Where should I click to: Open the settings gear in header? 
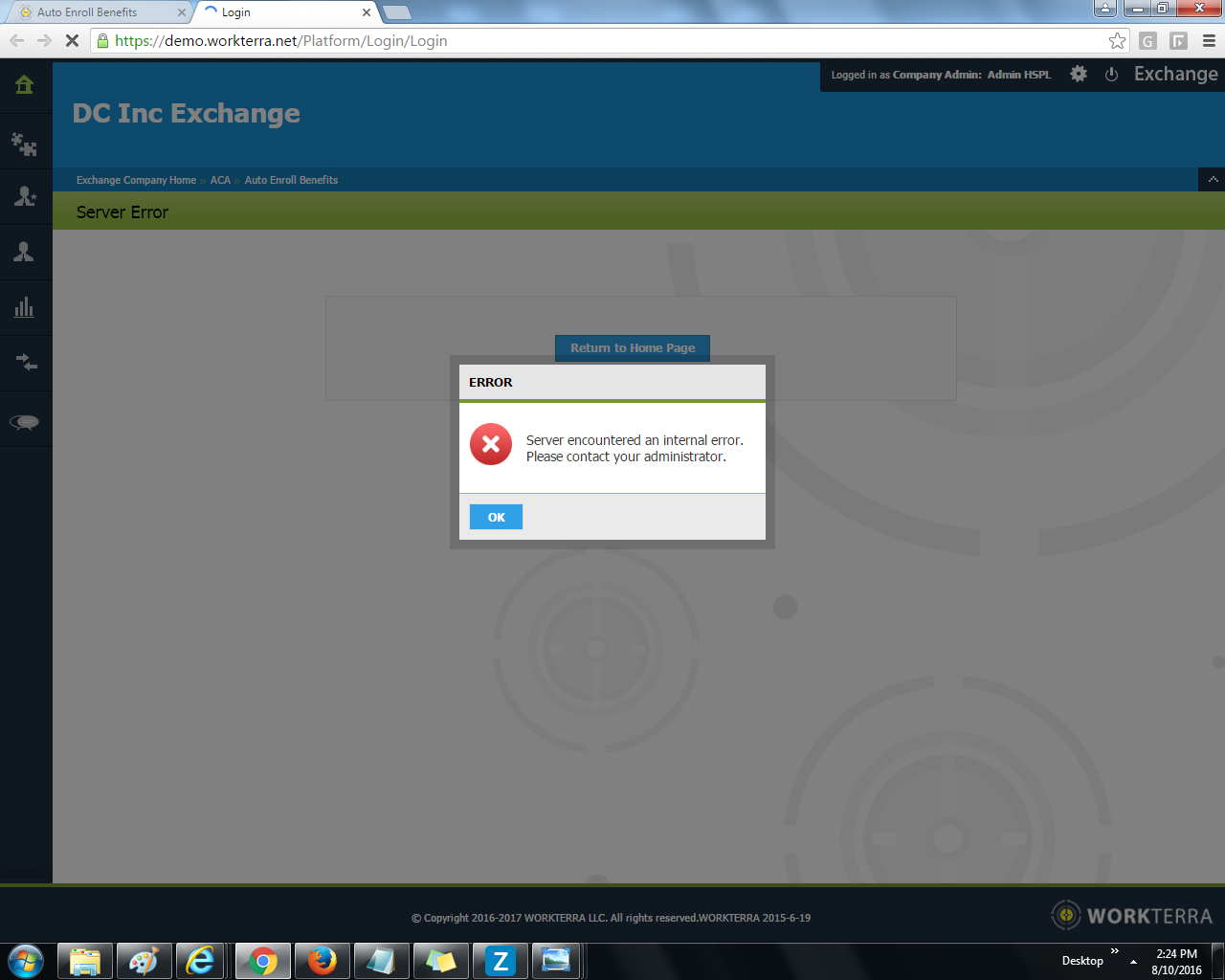pyautogui.click(x=1079, y=75)
